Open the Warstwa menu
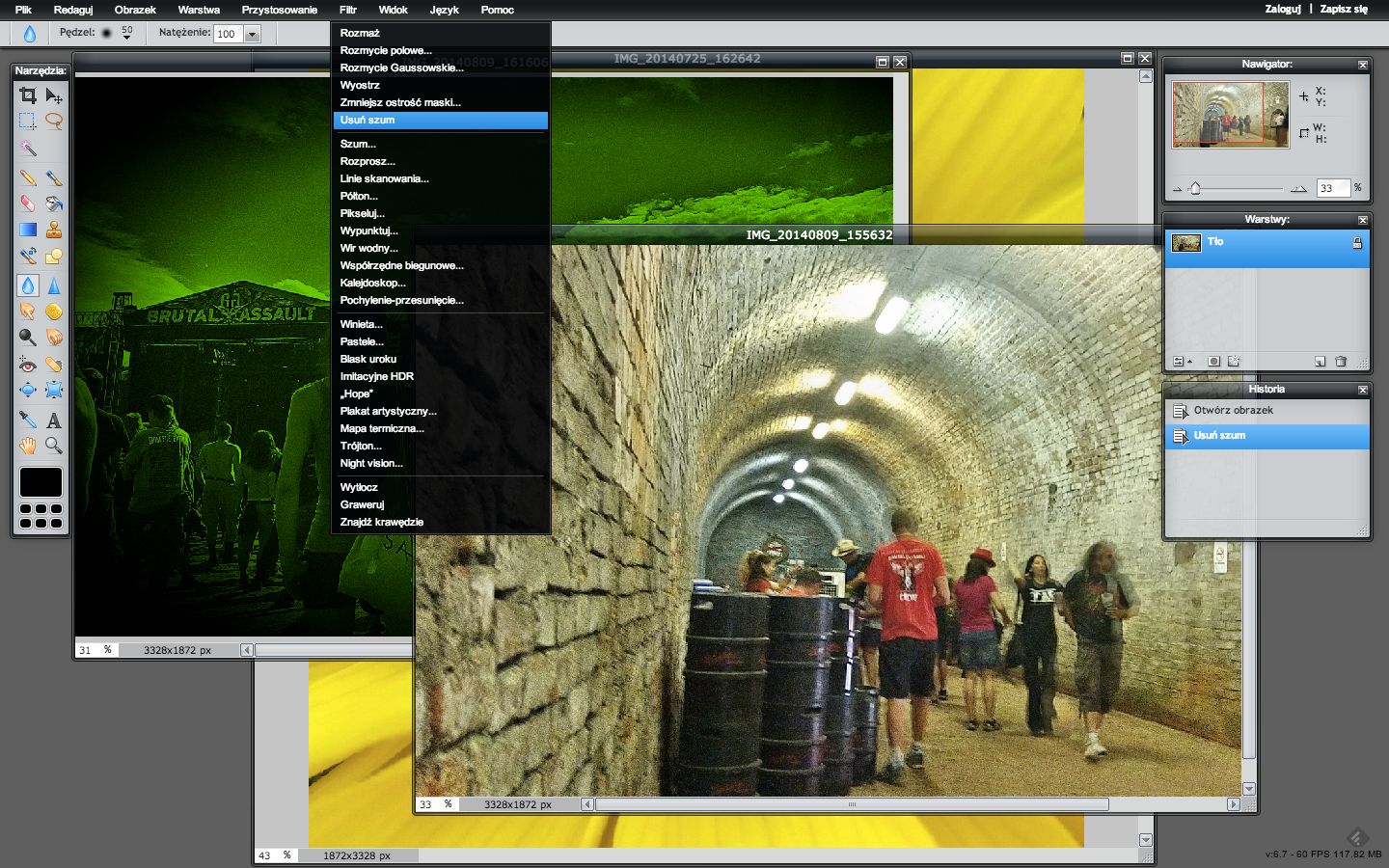The width and height of the screenshot is (1389, 868). point(199,10)
